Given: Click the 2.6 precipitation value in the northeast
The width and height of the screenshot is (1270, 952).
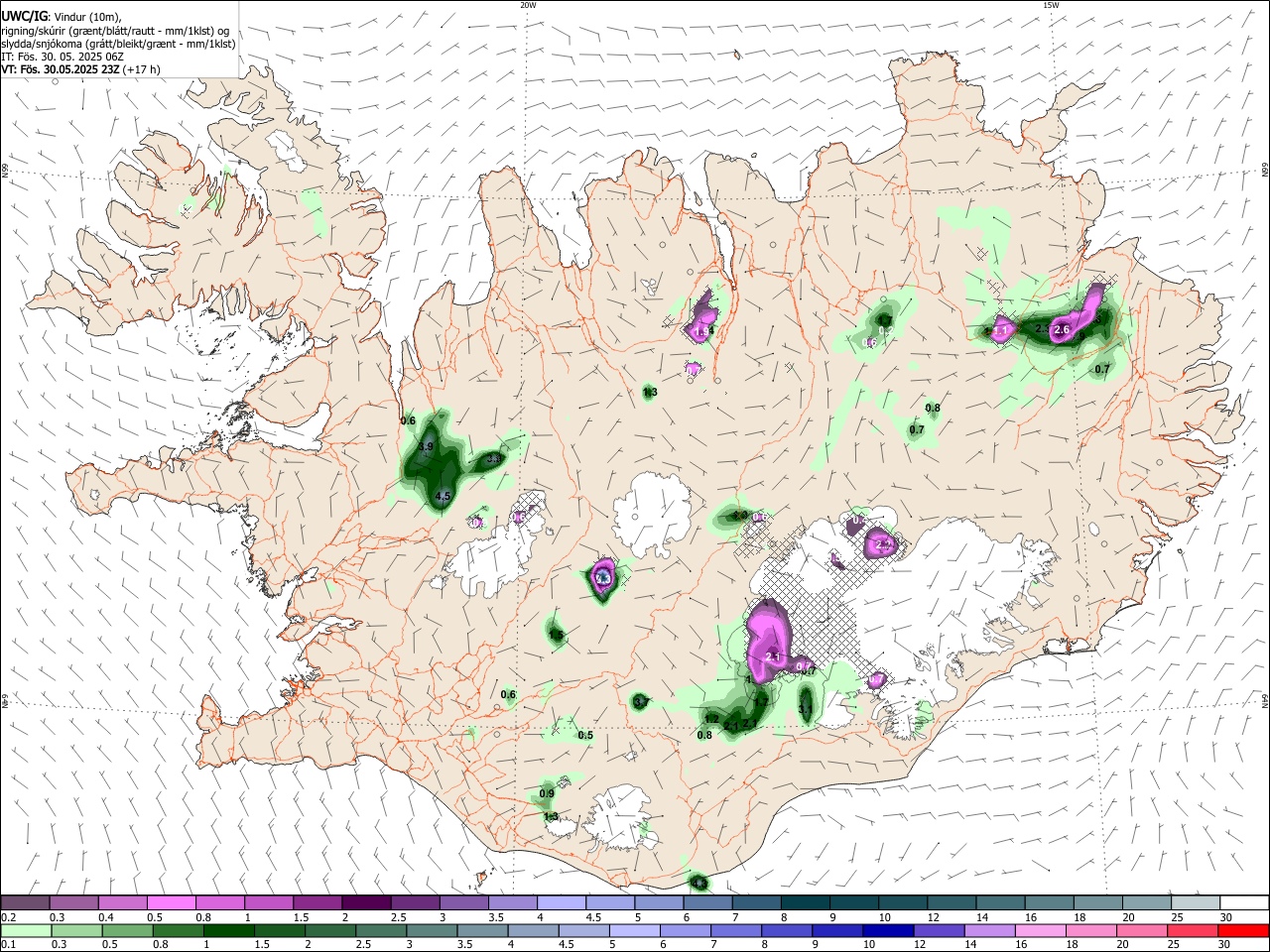Looking at the screenshot, I should pos(1062,329).
